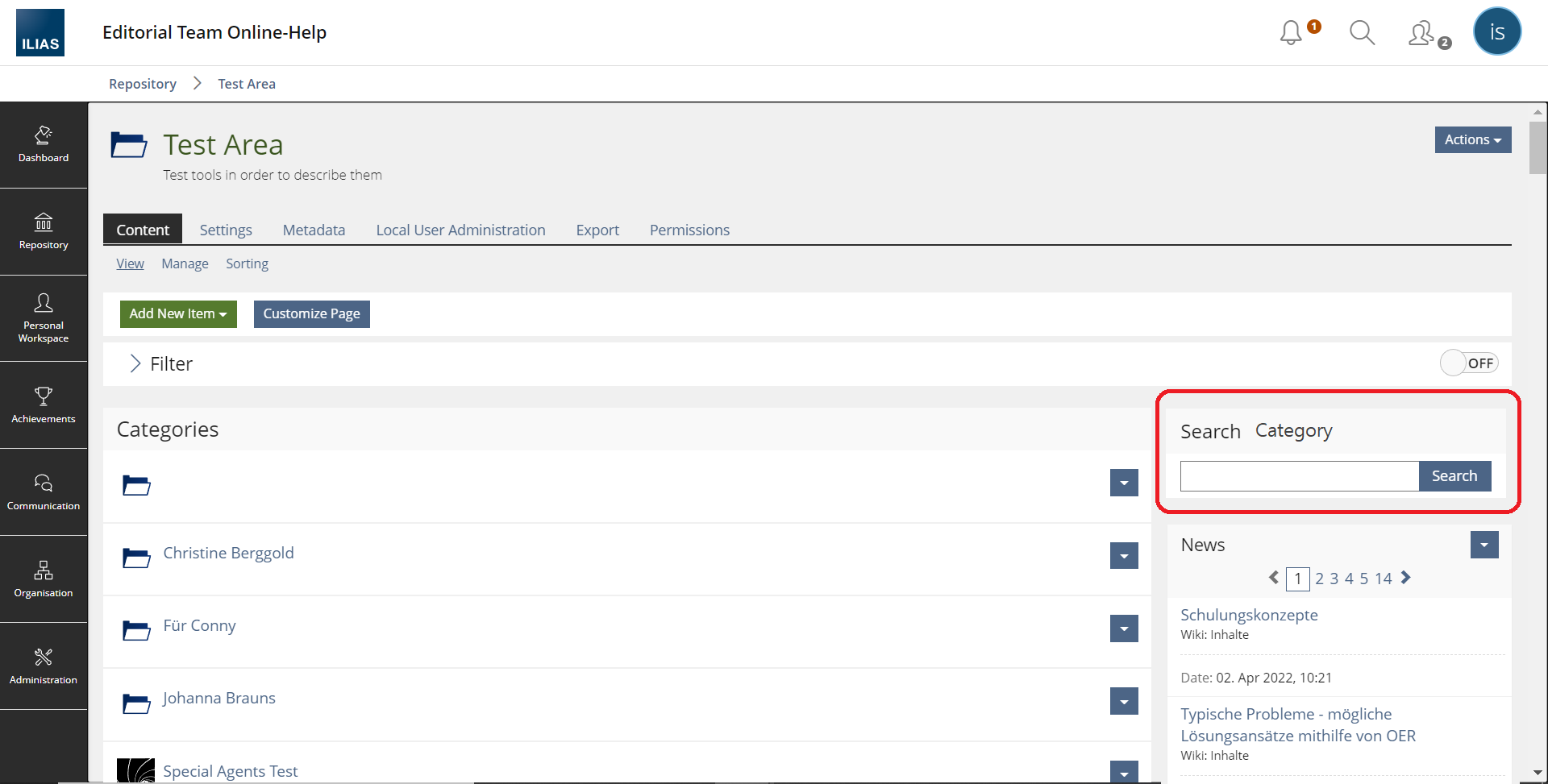Click the unnamed category folder icon

click(136, 485)
